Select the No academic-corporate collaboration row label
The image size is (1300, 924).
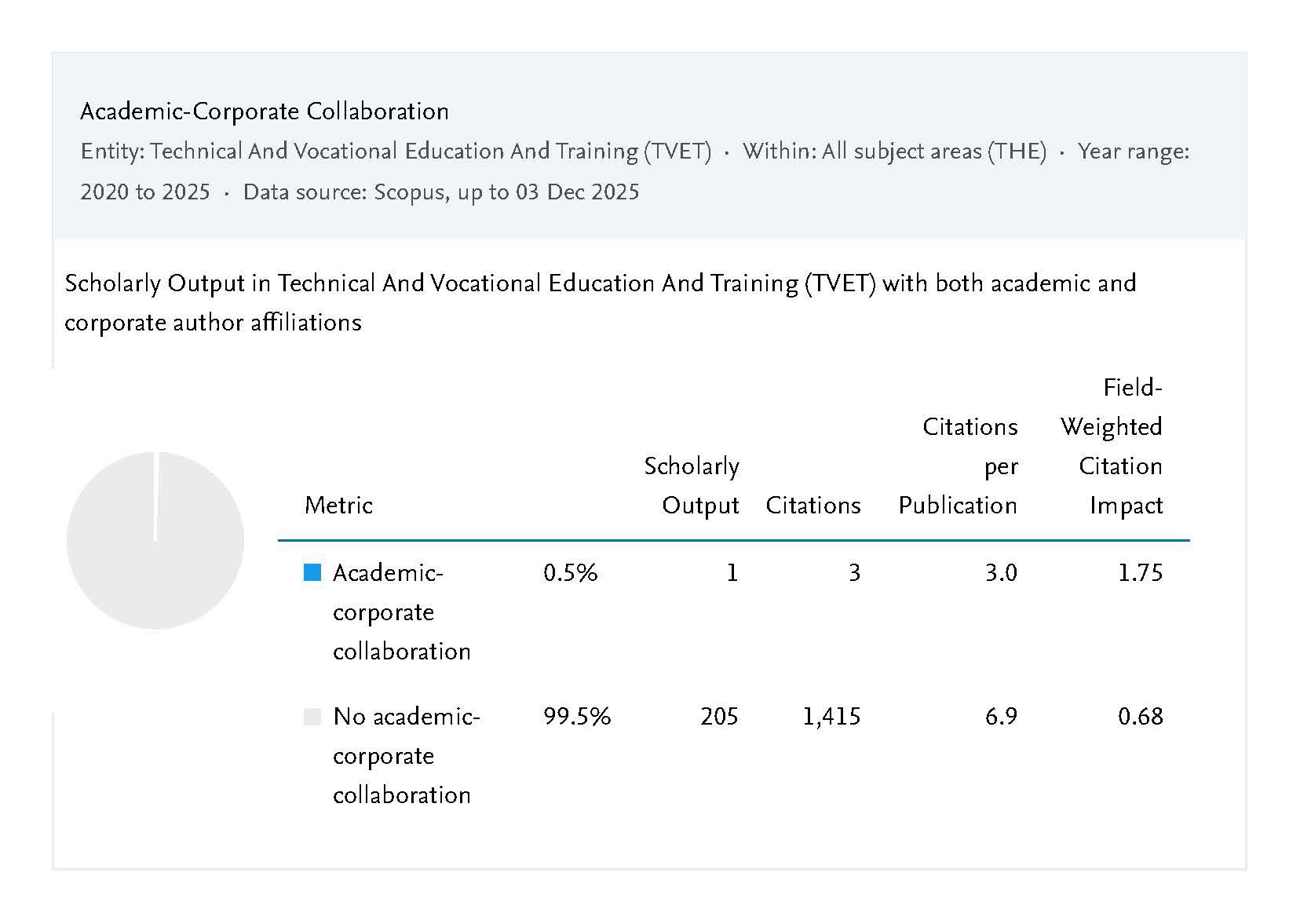406,755
